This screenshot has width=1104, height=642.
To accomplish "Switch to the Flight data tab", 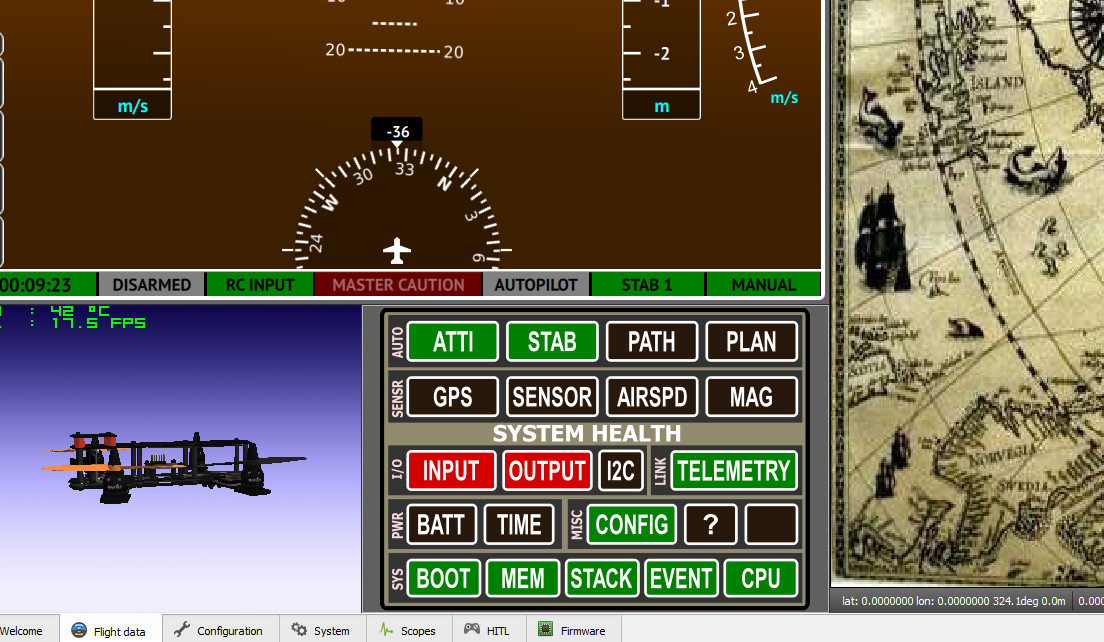I will click(x=111, y=630).
